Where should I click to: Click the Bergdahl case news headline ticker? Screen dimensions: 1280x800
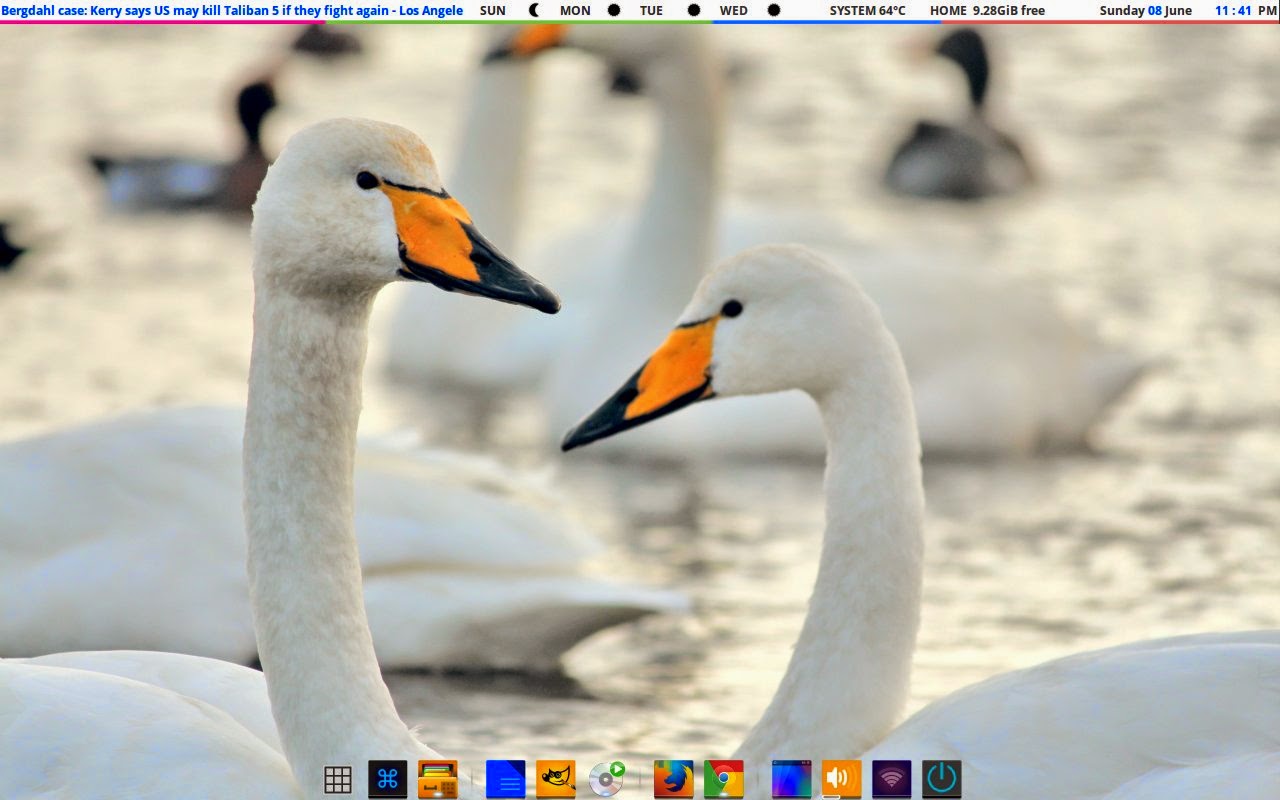[232, 10]
